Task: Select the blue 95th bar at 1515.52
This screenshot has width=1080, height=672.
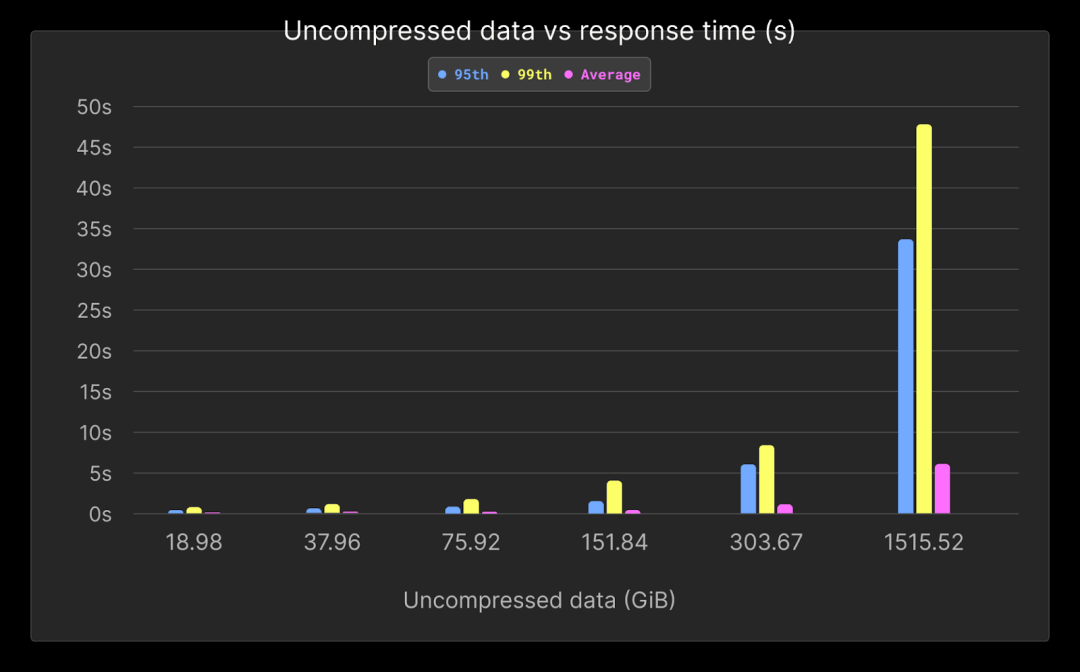Action: click(x=906, y=377)
